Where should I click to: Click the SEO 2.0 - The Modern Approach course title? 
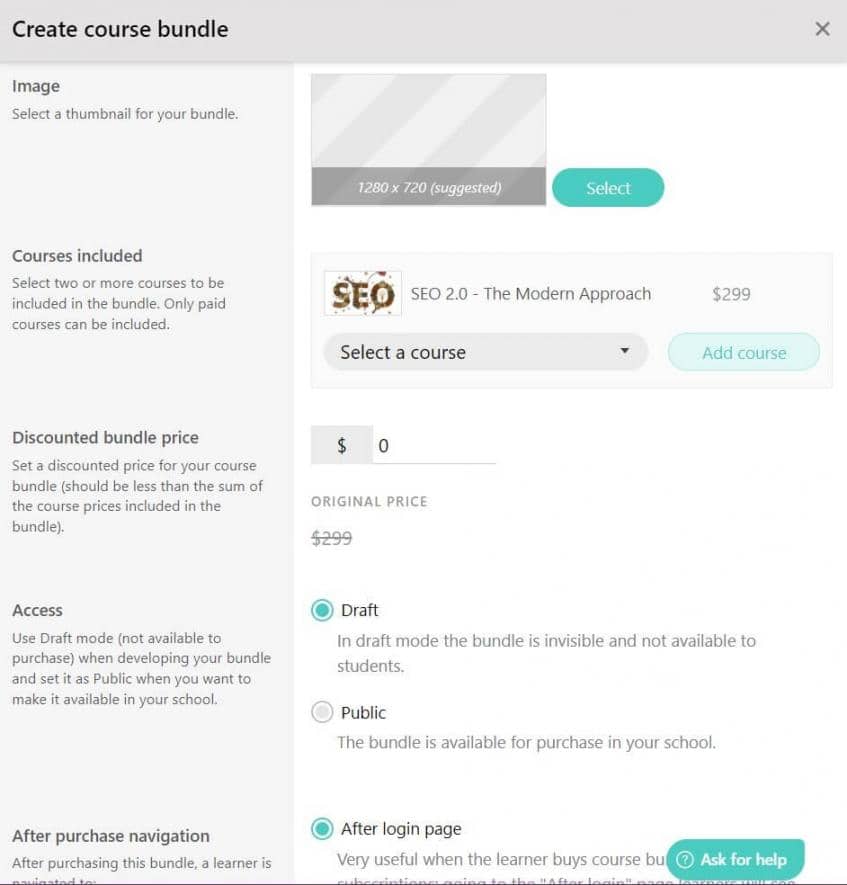tap(531, 294)
